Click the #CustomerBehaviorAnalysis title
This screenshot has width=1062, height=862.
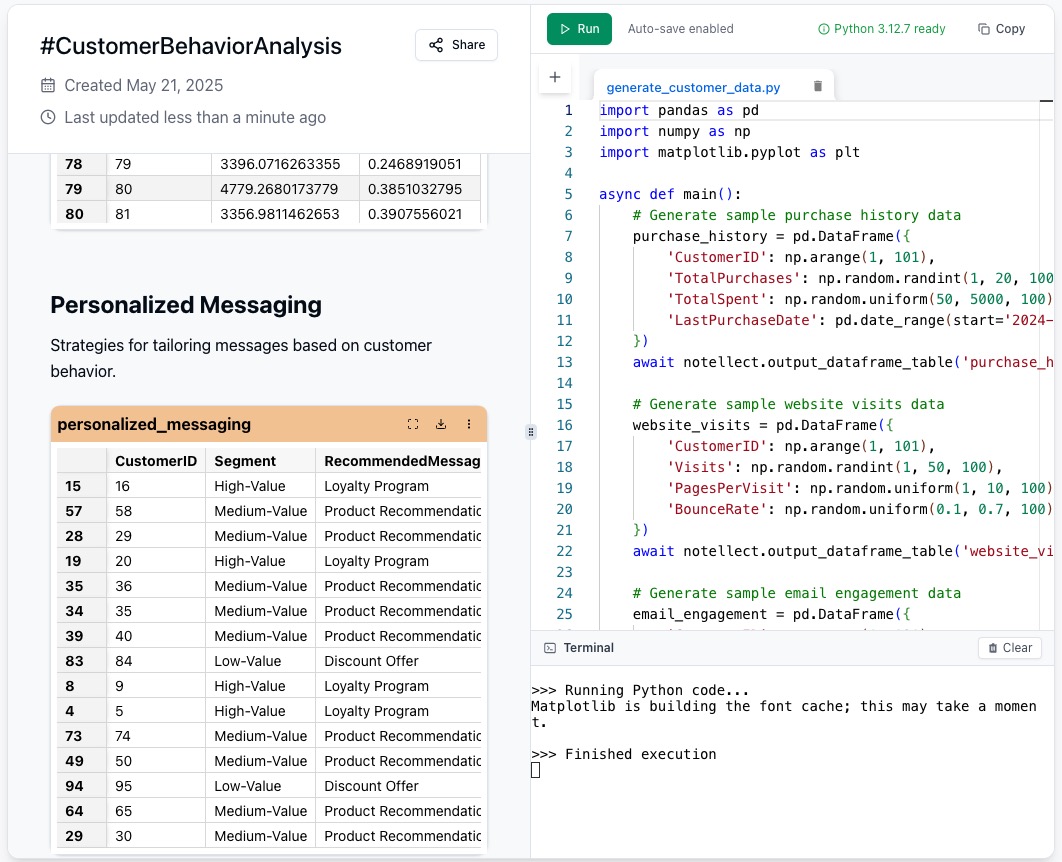click(x=191, y=46)
